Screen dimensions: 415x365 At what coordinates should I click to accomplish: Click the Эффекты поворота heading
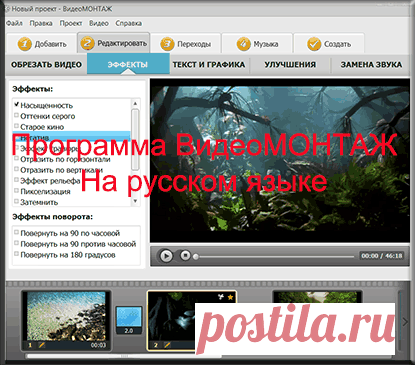pyautogui.click(x=53, y=217)
